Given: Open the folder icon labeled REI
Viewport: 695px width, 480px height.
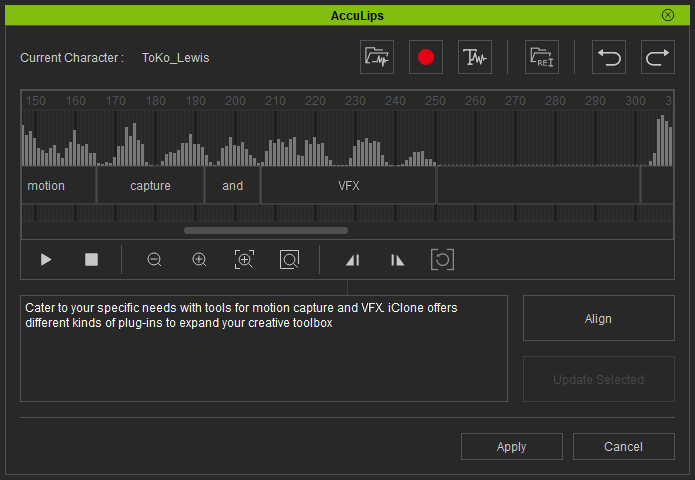Looking at the screenshot, I should [x=542, y=57].
